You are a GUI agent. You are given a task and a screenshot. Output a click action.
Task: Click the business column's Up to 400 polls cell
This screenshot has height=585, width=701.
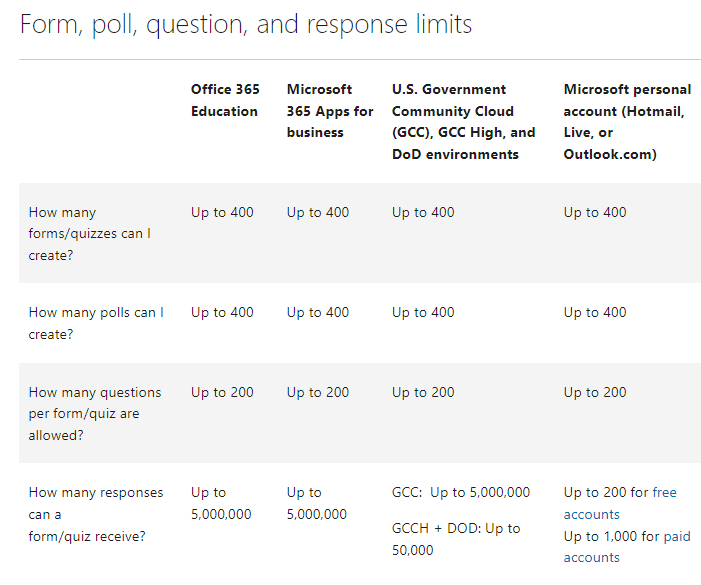coord(318,312)
